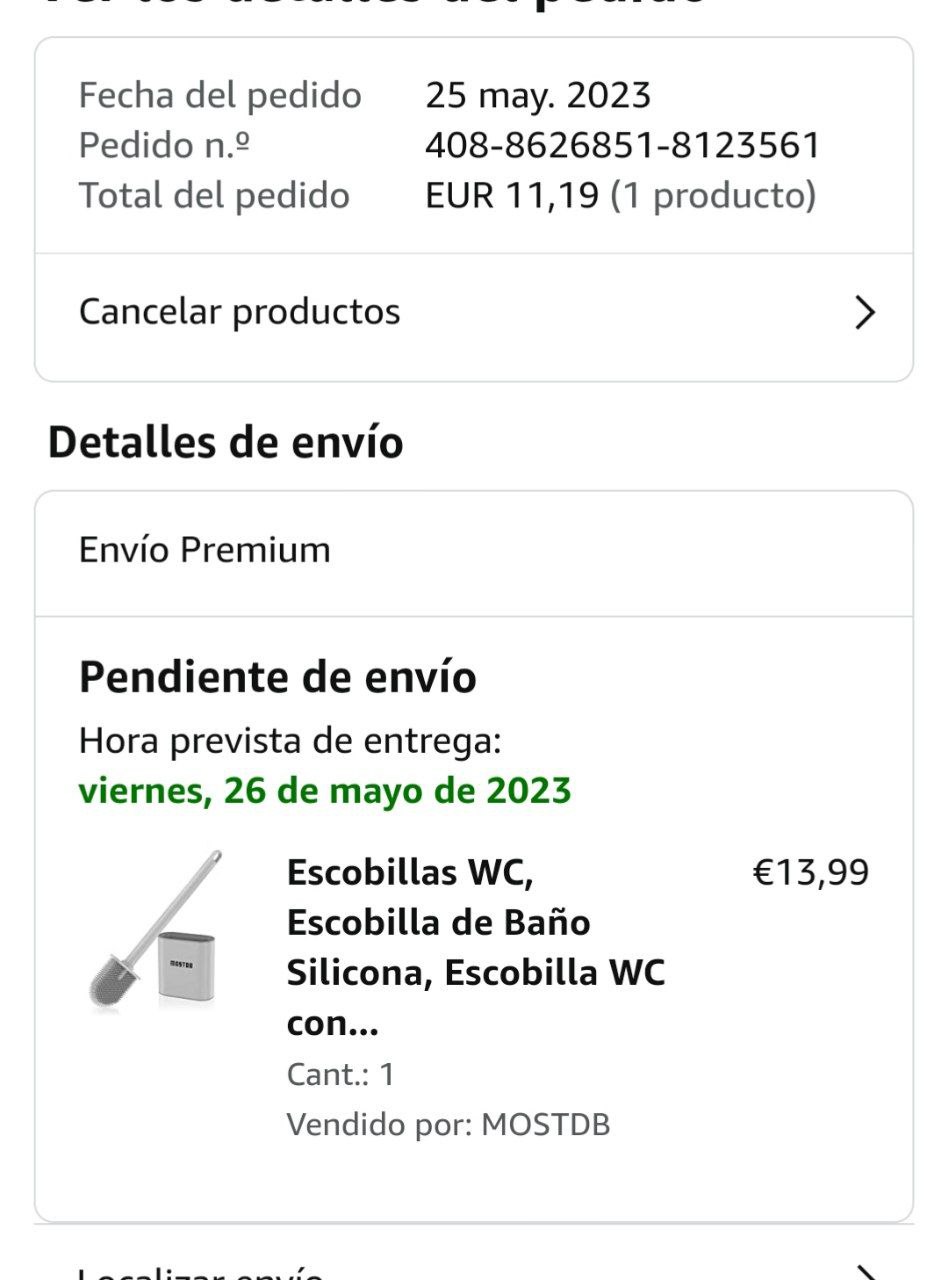Open the Escobillas WC product title link
The image size is (948, 1280).
tap(475, 947)
